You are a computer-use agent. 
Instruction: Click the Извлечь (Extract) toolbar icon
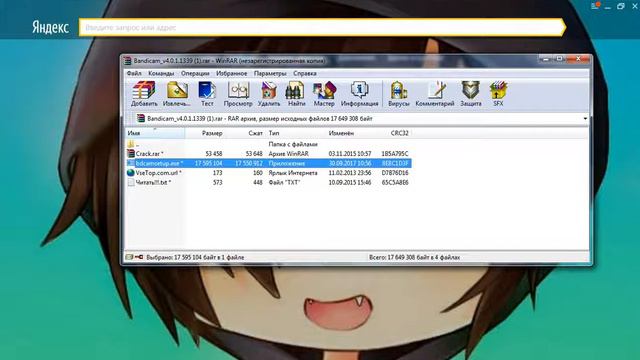(177, 90)
